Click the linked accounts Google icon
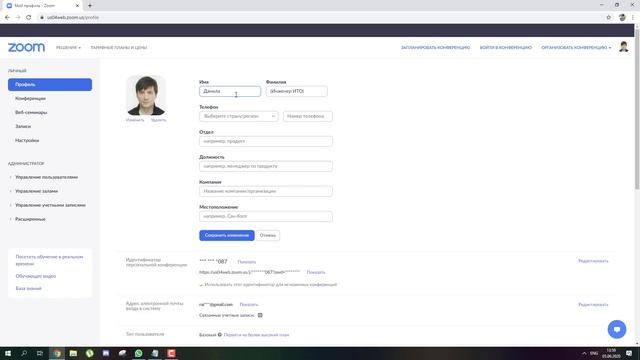The height and width of the screenshot is (360, 640). pos(260,315)
